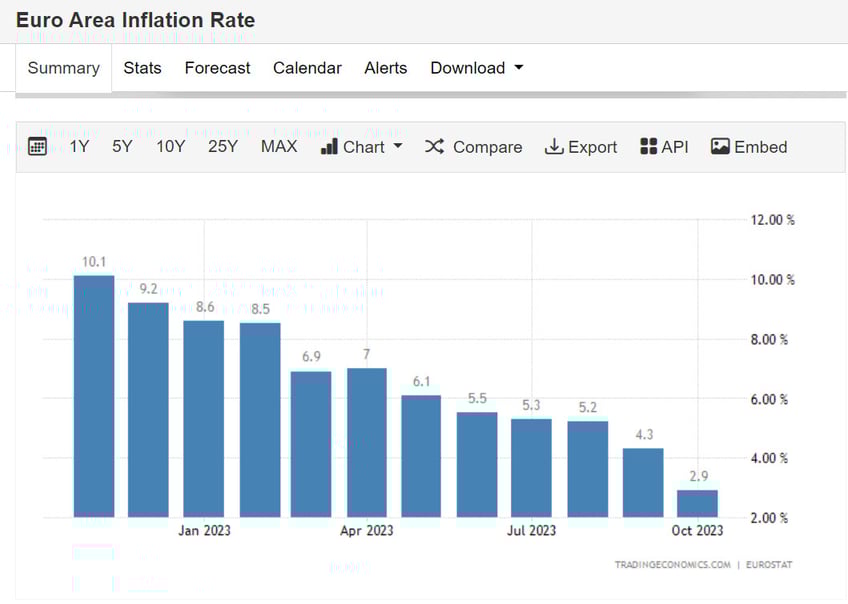Select the 10Y time range
This screenshot has width=848, height=604.
click(170, 147)
